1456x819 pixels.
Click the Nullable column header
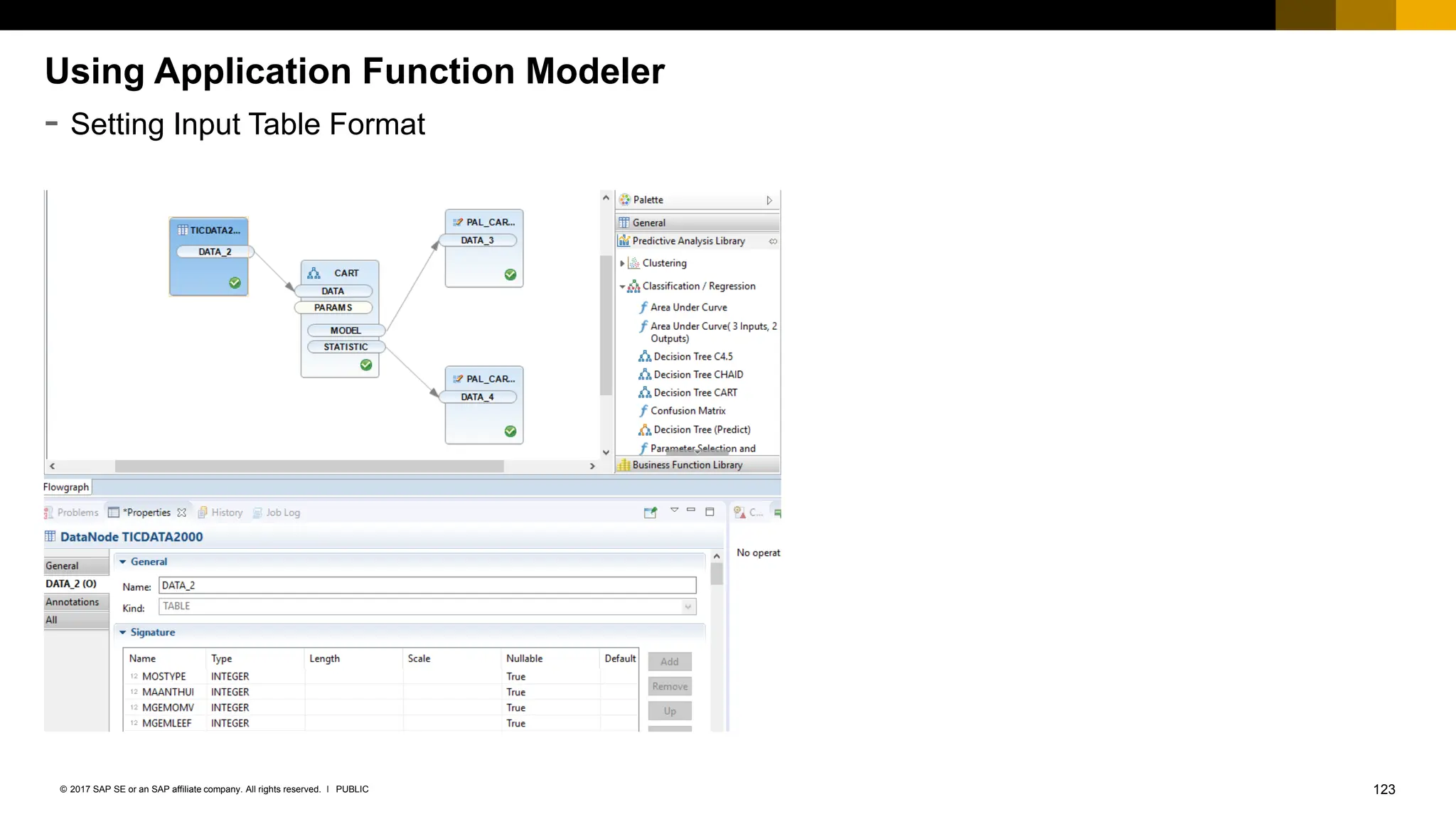point(550,659)
